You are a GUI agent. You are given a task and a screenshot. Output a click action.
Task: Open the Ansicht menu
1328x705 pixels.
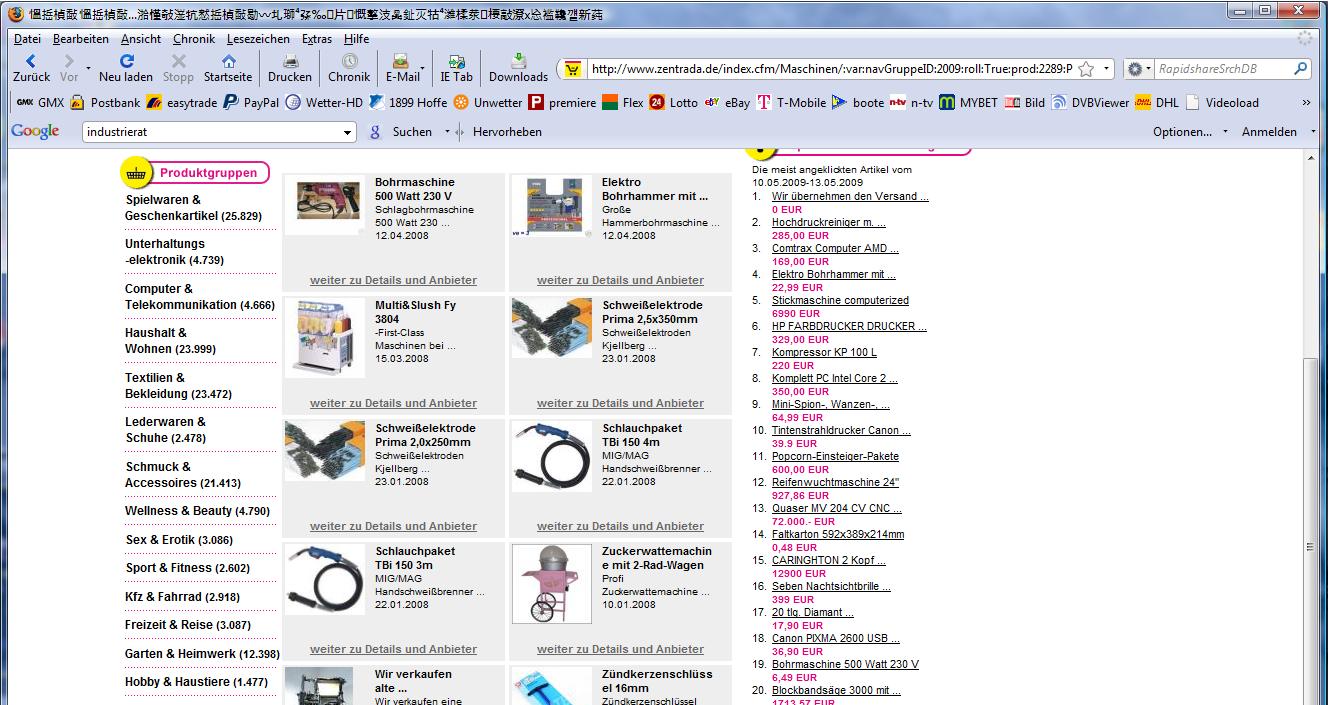pyautogui.click(x=141, y=39)
